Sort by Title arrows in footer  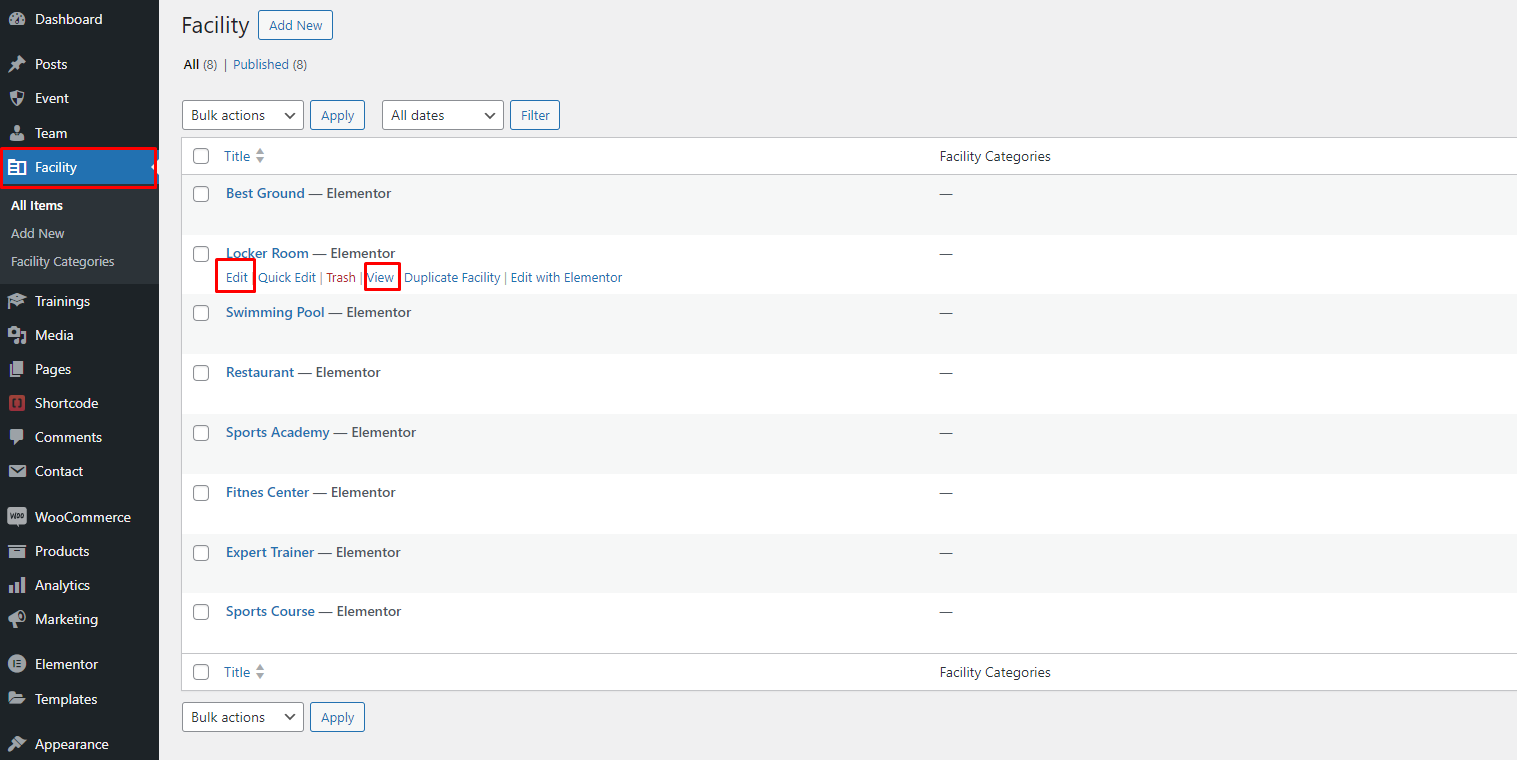(260, 672)
